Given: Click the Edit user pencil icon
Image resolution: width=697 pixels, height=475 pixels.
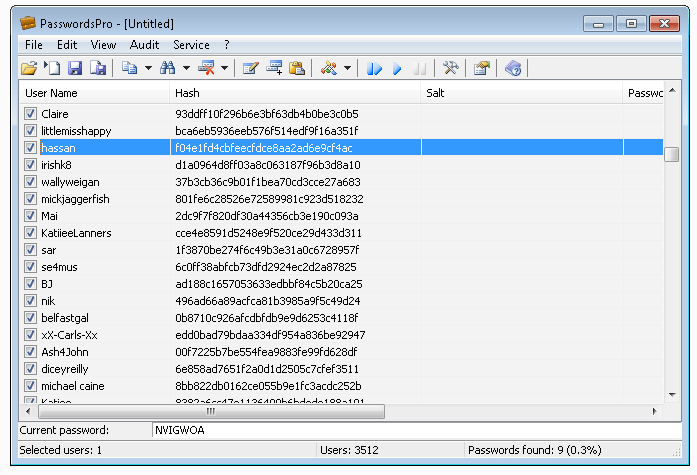Looking at the screenshot, I should (x=250, y=68).
